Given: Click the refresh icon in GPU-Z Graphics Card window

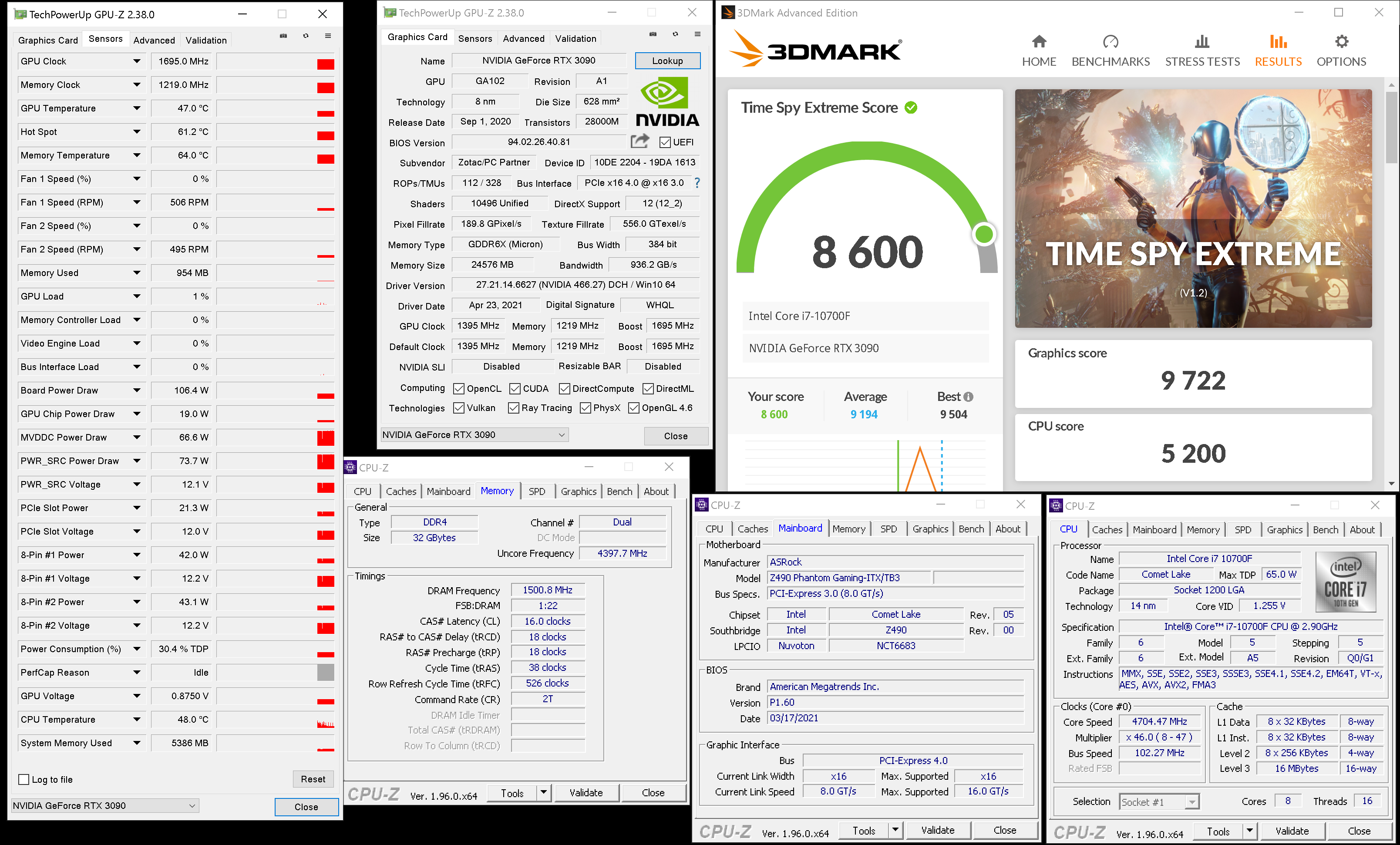Looking at the screenshot, I should (x=675, y=34).
